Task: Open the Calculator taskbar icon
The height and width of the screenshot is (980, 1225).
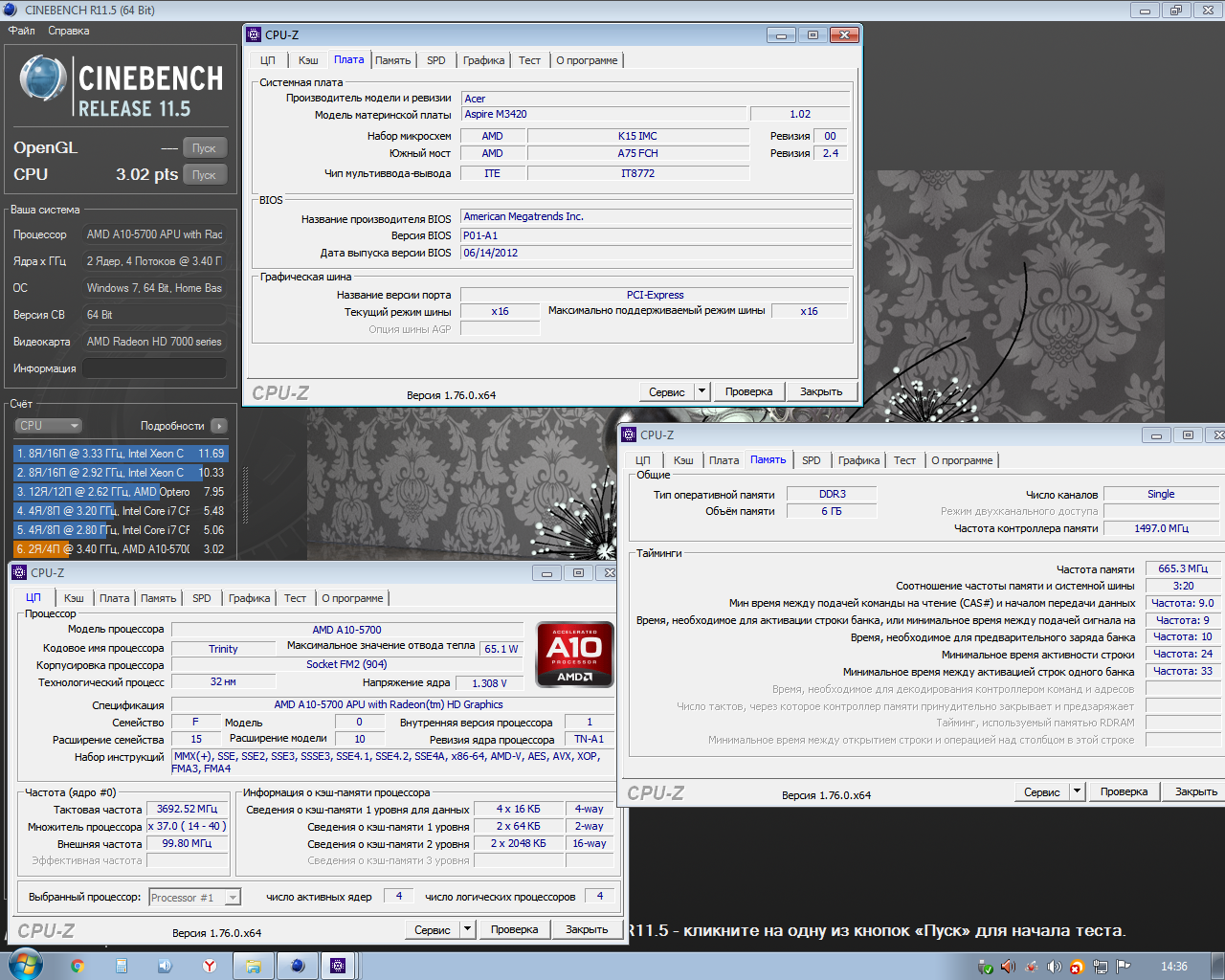Action: click(122, 966)
